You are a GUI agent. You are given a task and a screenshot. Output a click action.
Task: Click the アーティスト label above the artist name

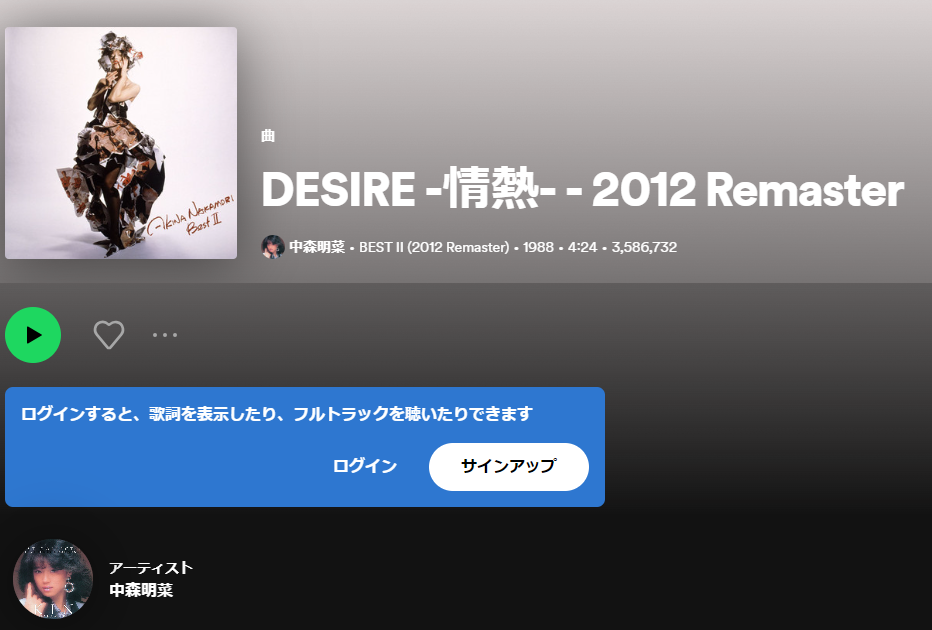pos(151,568)
